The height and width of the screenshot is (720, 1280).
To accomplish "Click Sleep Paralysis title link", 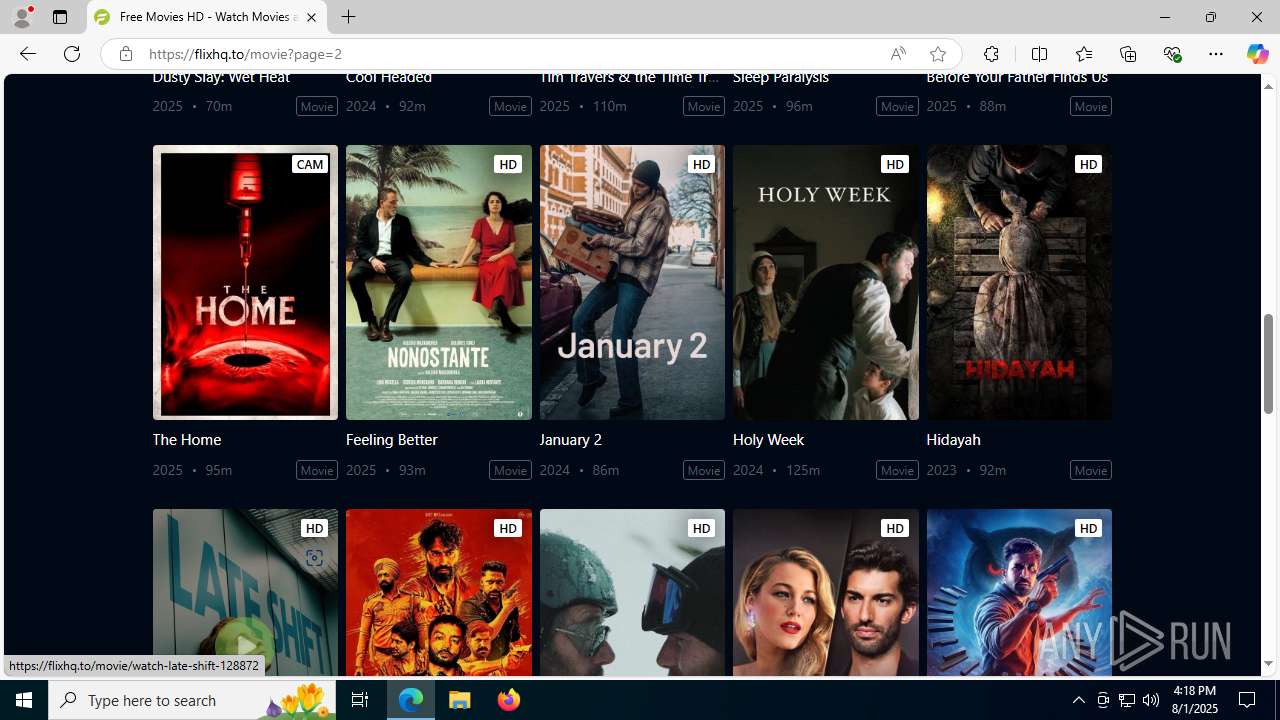I will click(780, 78).
